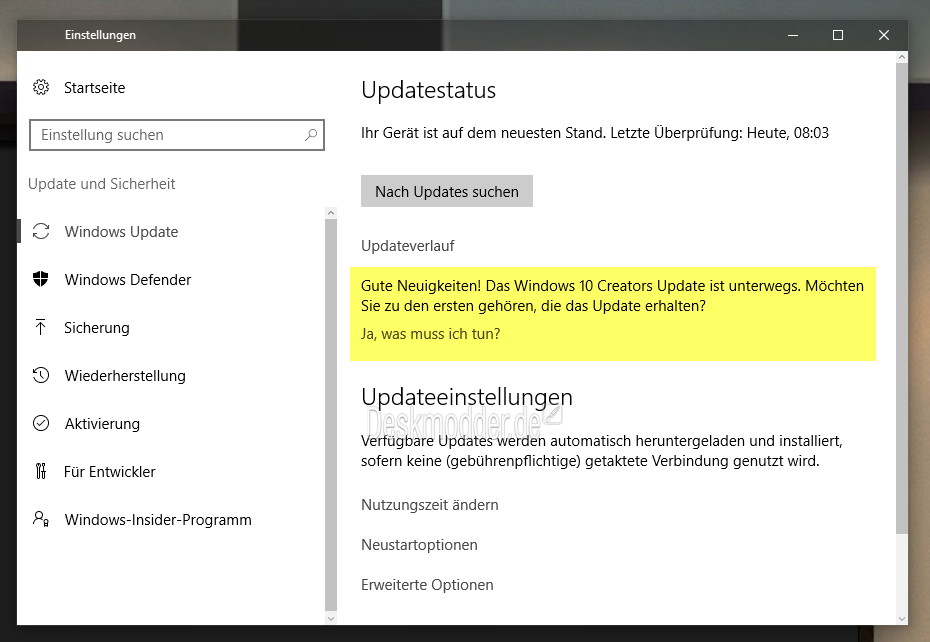This screenshot has height=642, width=930.
Task: Click 'Ja, was muss ich tun?' link
Action: pyautogui.click(x=430, y=334)
